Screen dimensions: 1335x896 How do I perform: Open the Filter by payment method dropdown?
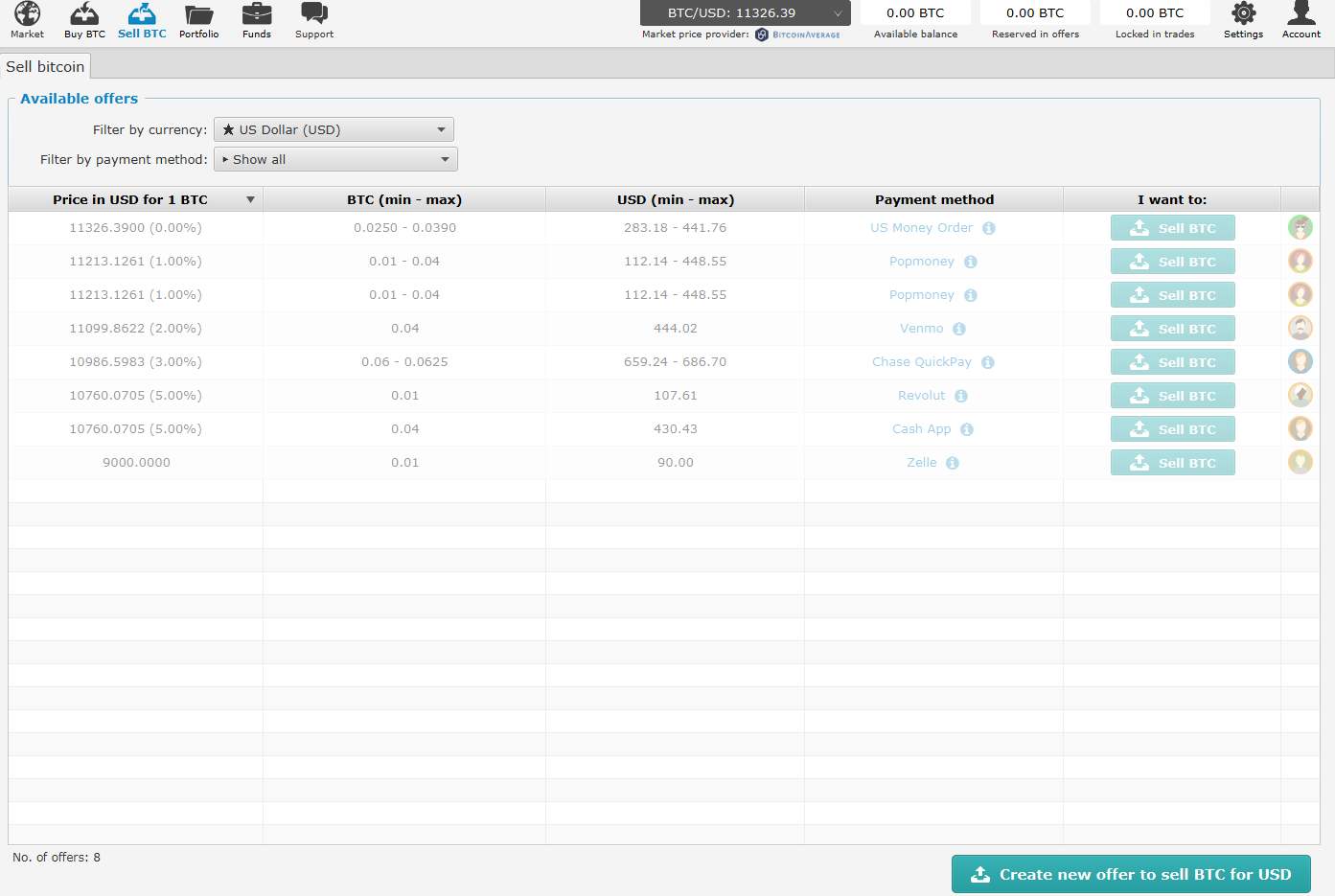click(x=335, y=159)
